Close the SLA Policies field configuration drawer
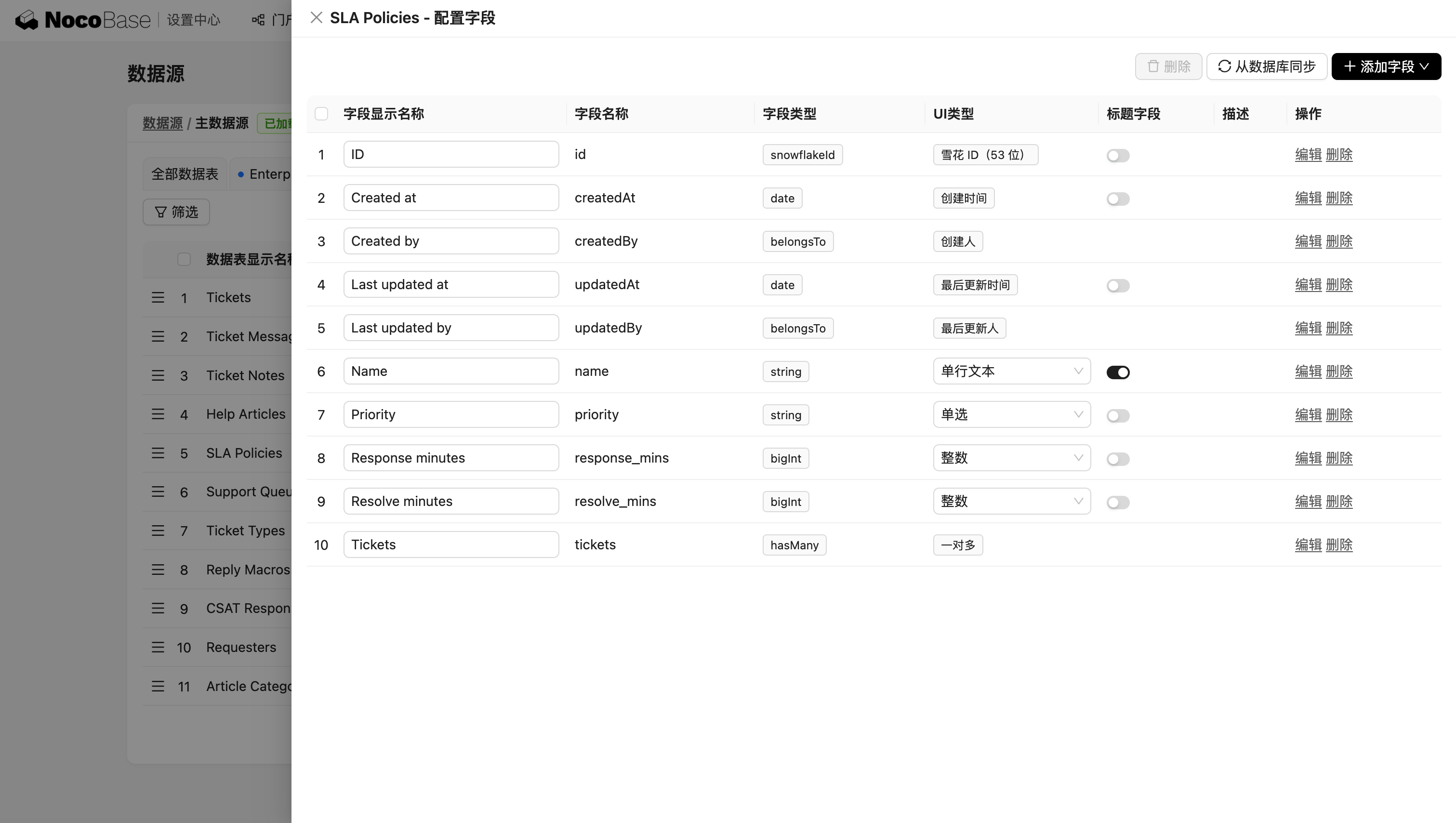Screen dimensions: 1456x823 point(316,18)
